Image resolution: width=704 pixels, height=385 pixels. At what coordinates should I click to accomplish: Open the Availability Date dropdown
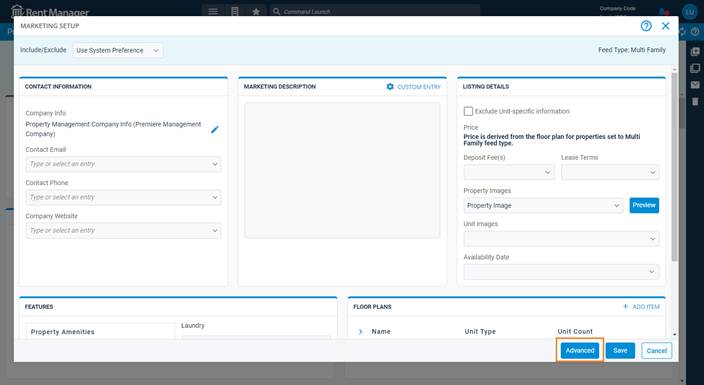click(x=561, y=272)
